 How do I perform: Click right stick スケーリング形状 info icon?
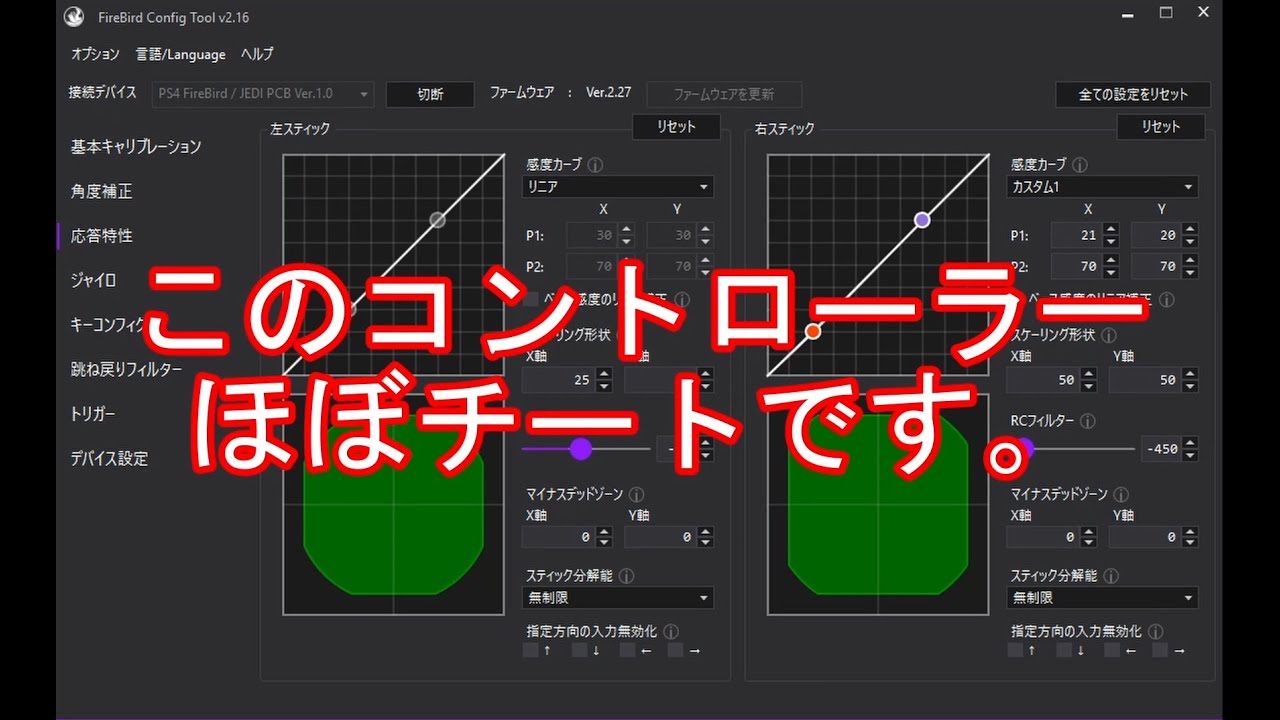click(1108, 335)
